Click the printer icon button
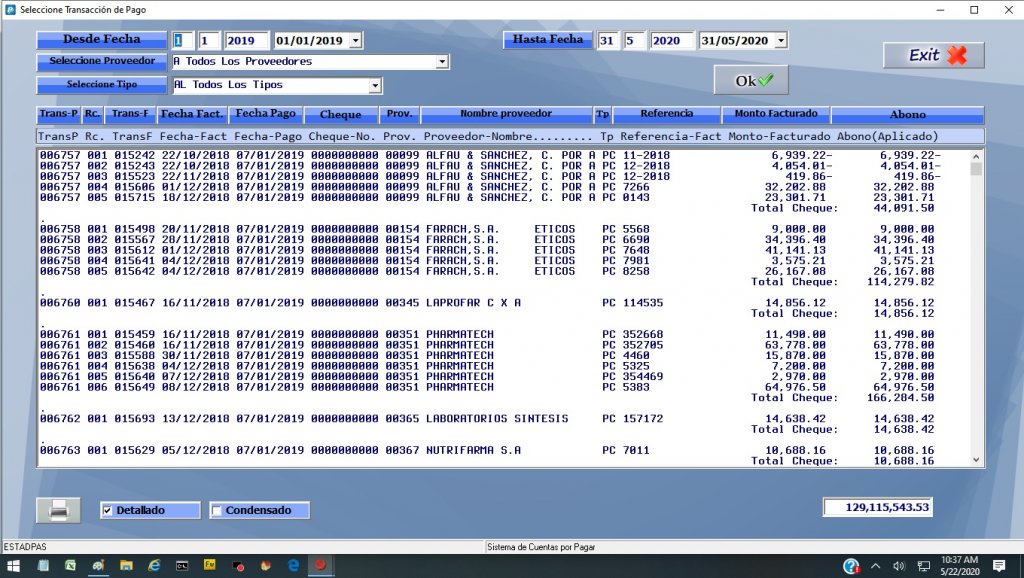The width and height of the screenshot is (1024, 578). (59, 510)
